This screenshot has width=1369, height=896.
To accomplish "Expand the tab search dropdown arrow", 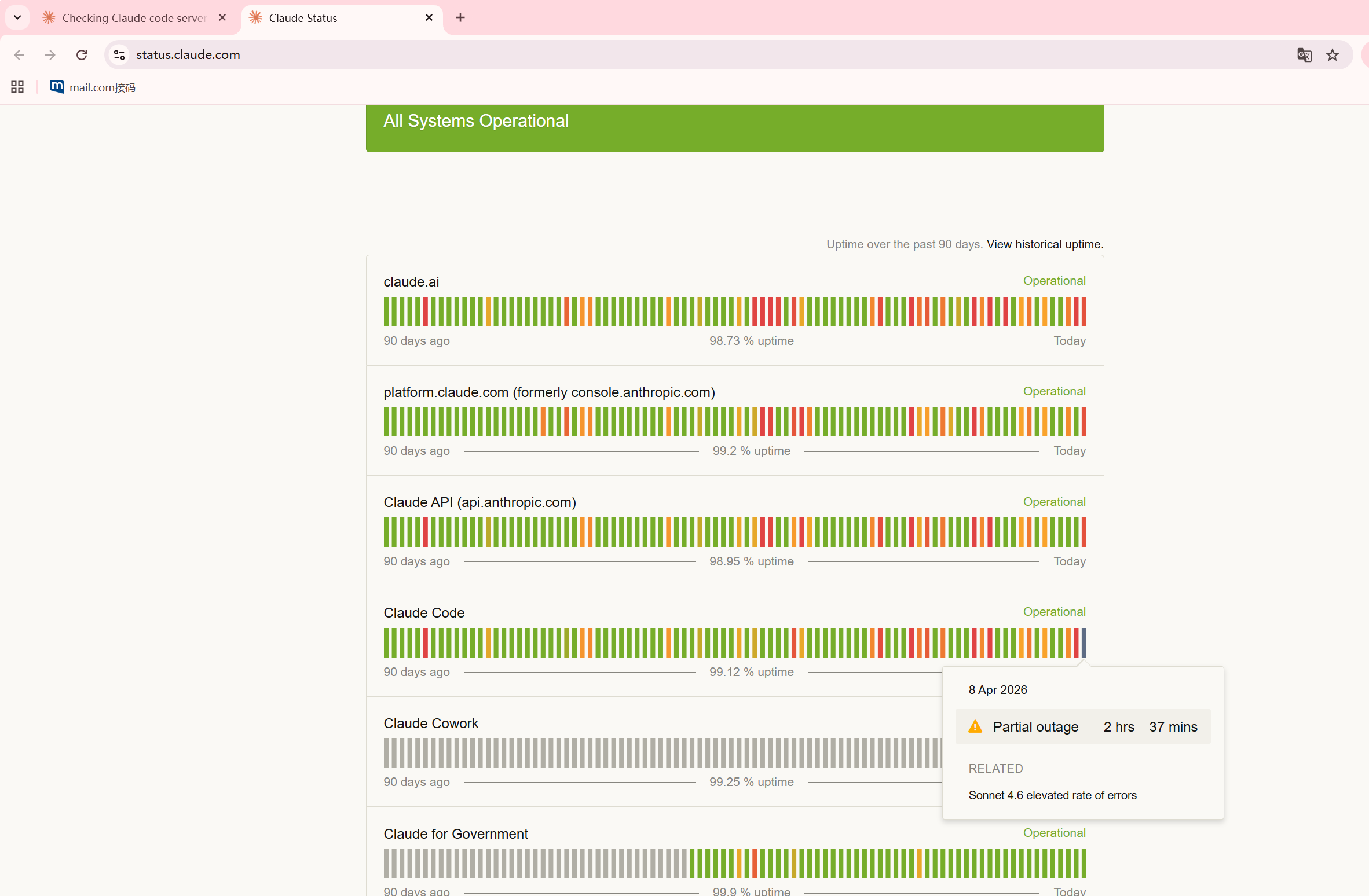I will tap(17, 18).
